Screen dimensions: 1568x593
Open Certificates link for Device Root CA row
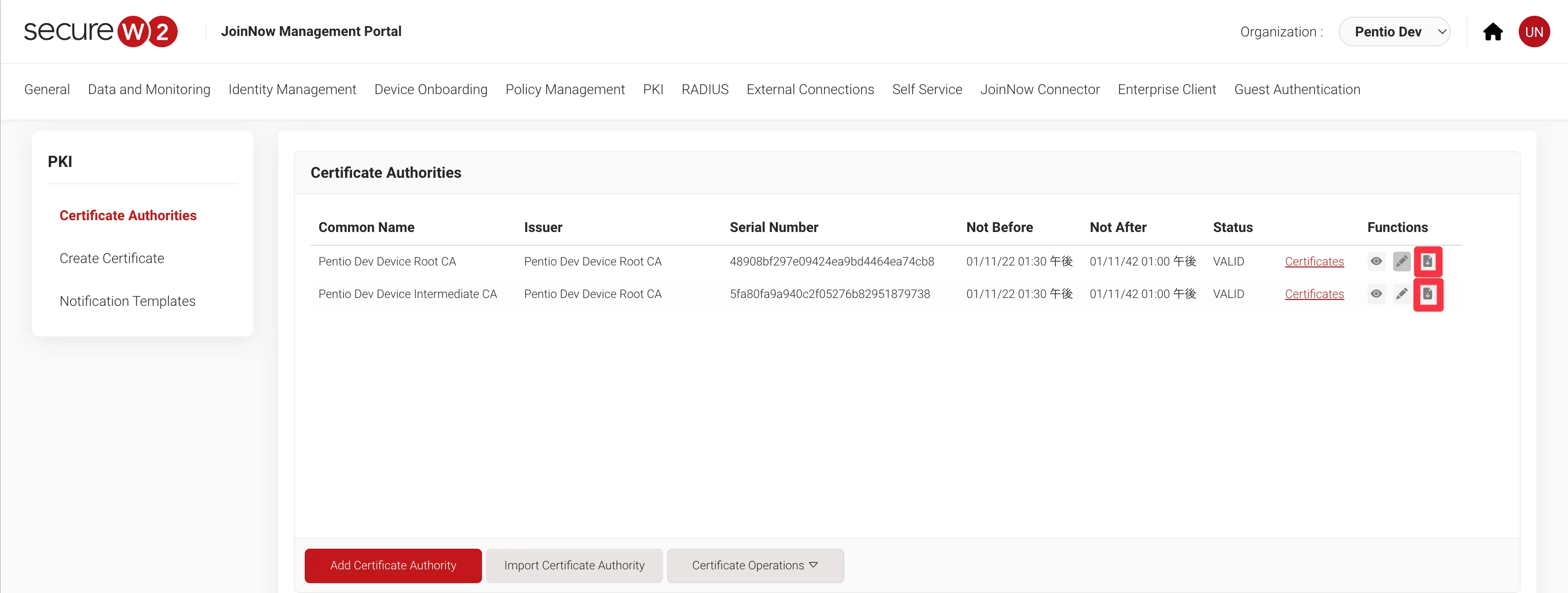coord(1314,261)
